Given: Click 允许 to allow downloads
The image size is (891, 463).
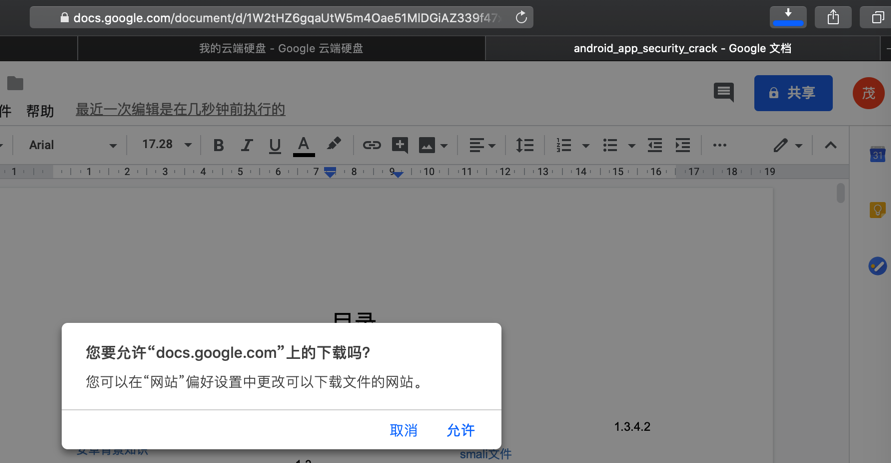Looking at the screenshot, I should (x=460, y=431).
